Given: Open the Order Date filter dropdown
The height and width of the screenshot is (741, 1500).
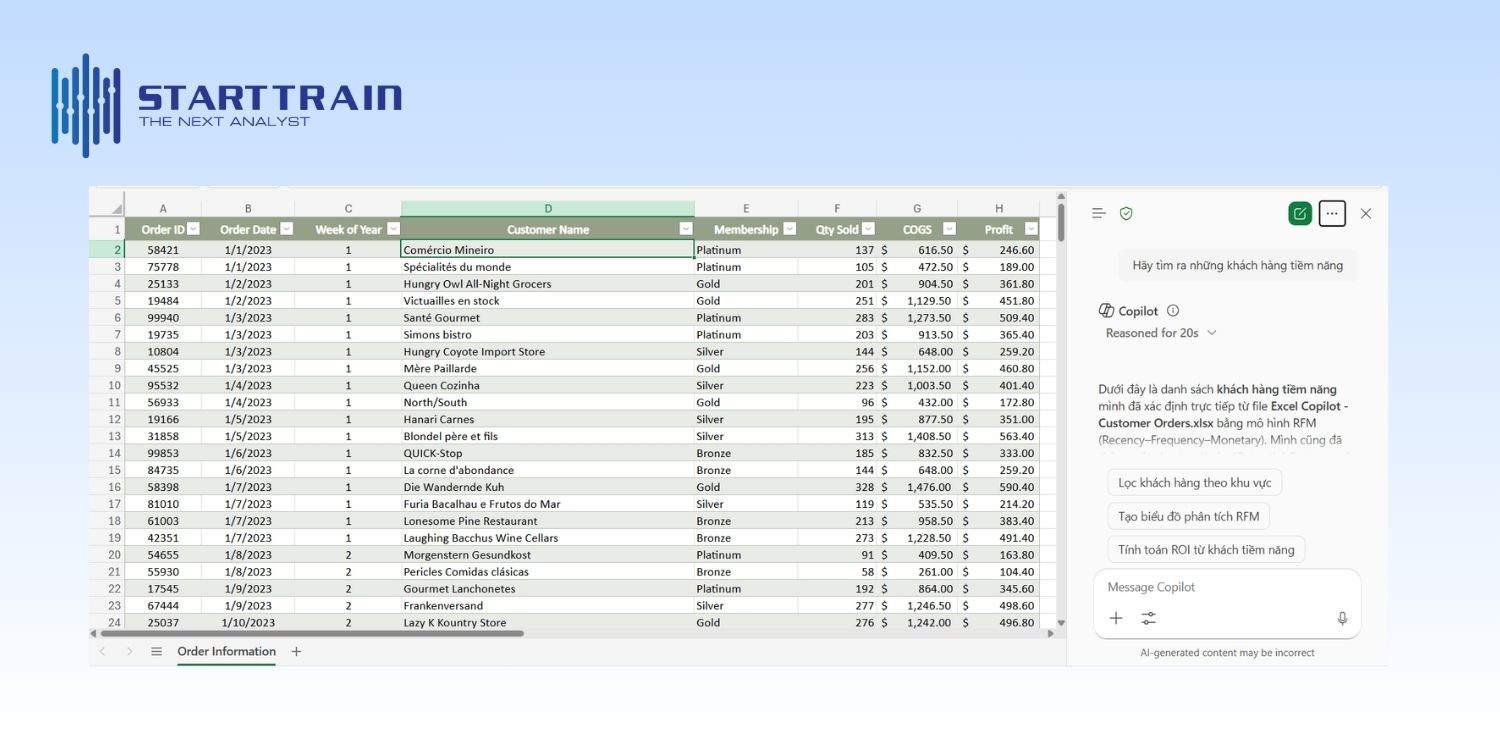Looking at the screenshot, I should click(x=286, y=229).
